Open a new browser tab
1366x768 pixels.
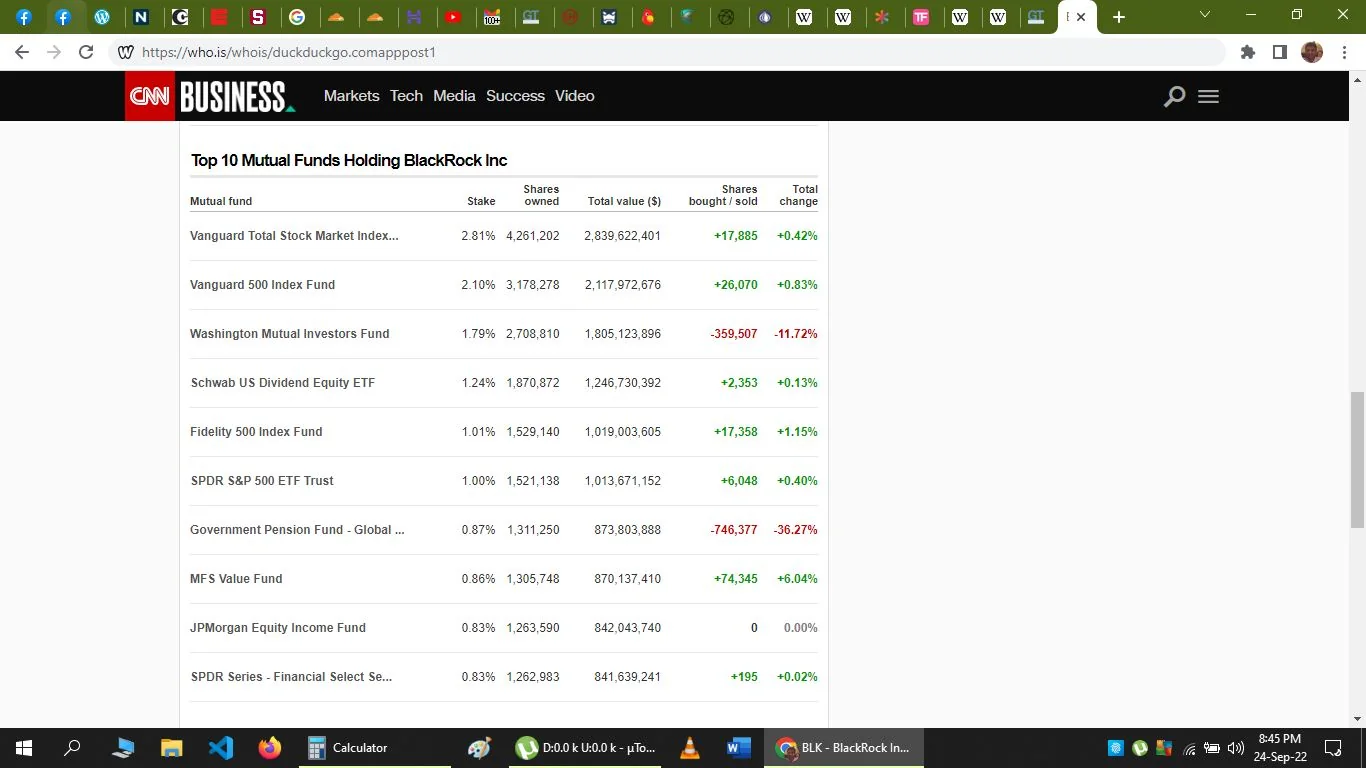pos(1119,17)
